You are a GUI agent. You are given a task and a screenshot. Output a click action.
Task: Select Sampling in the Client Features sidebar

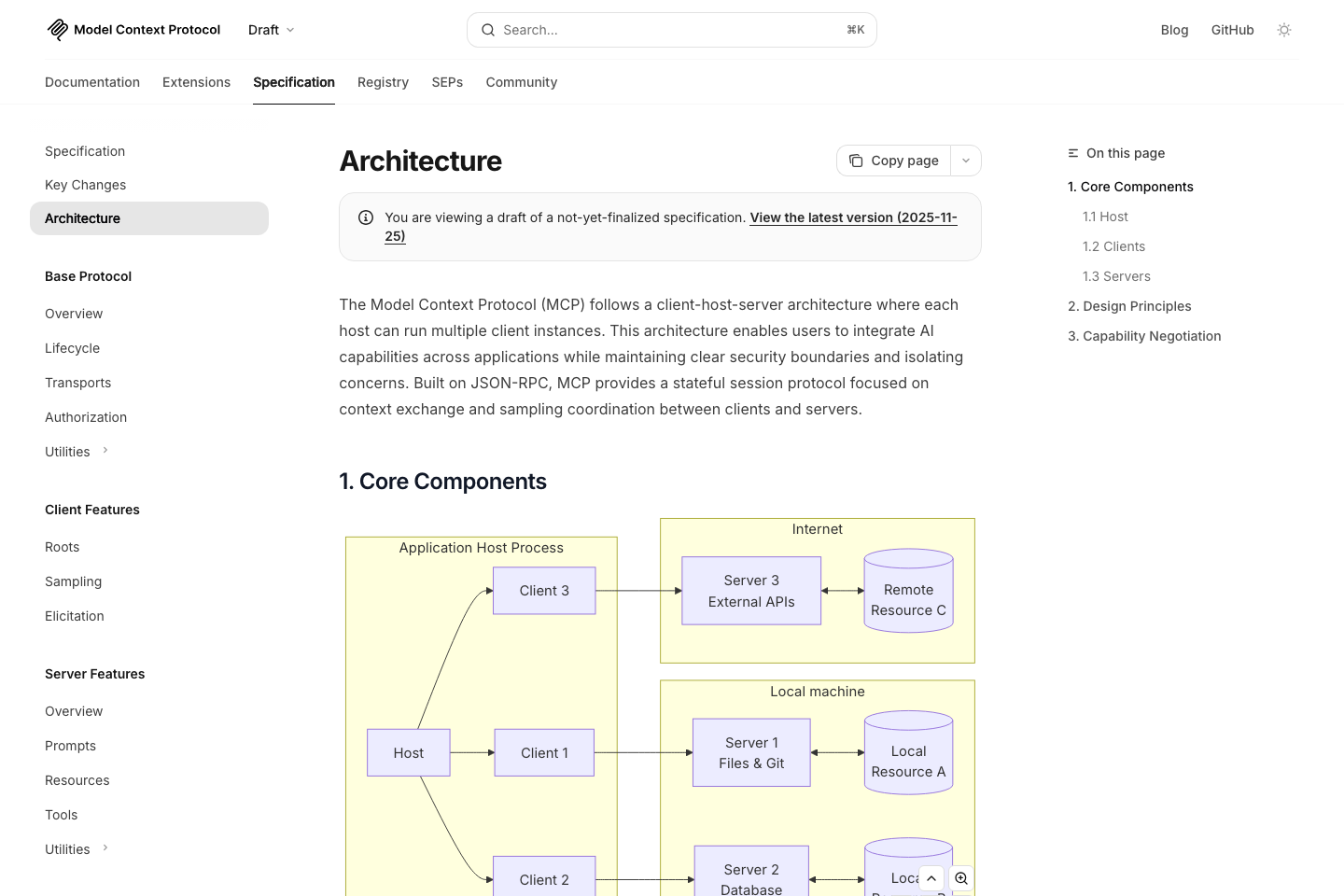pyautogui.click(x=73, y=581)
